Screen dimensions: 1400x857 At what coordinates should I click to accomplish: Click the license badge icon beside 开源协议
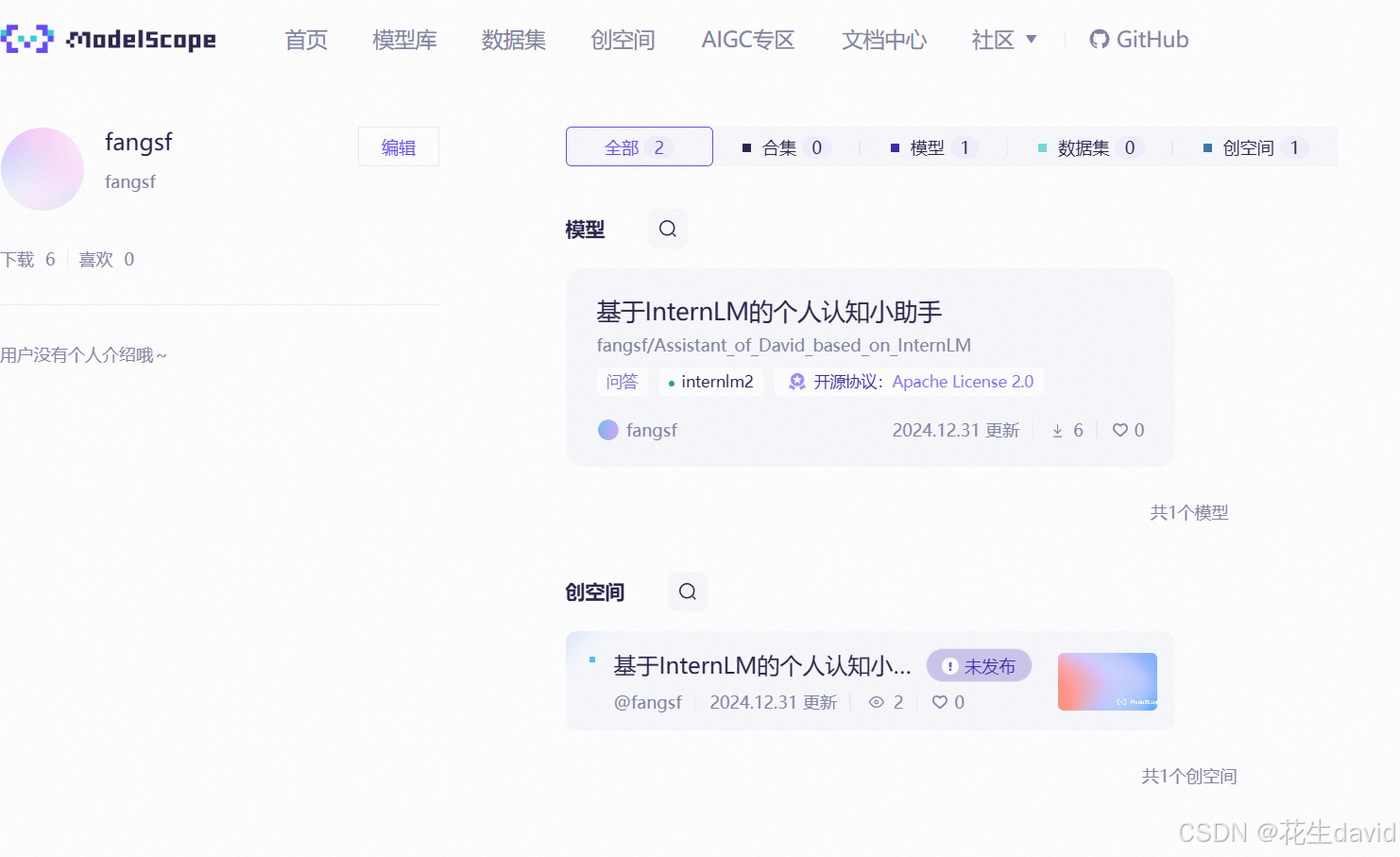(797, 382)
